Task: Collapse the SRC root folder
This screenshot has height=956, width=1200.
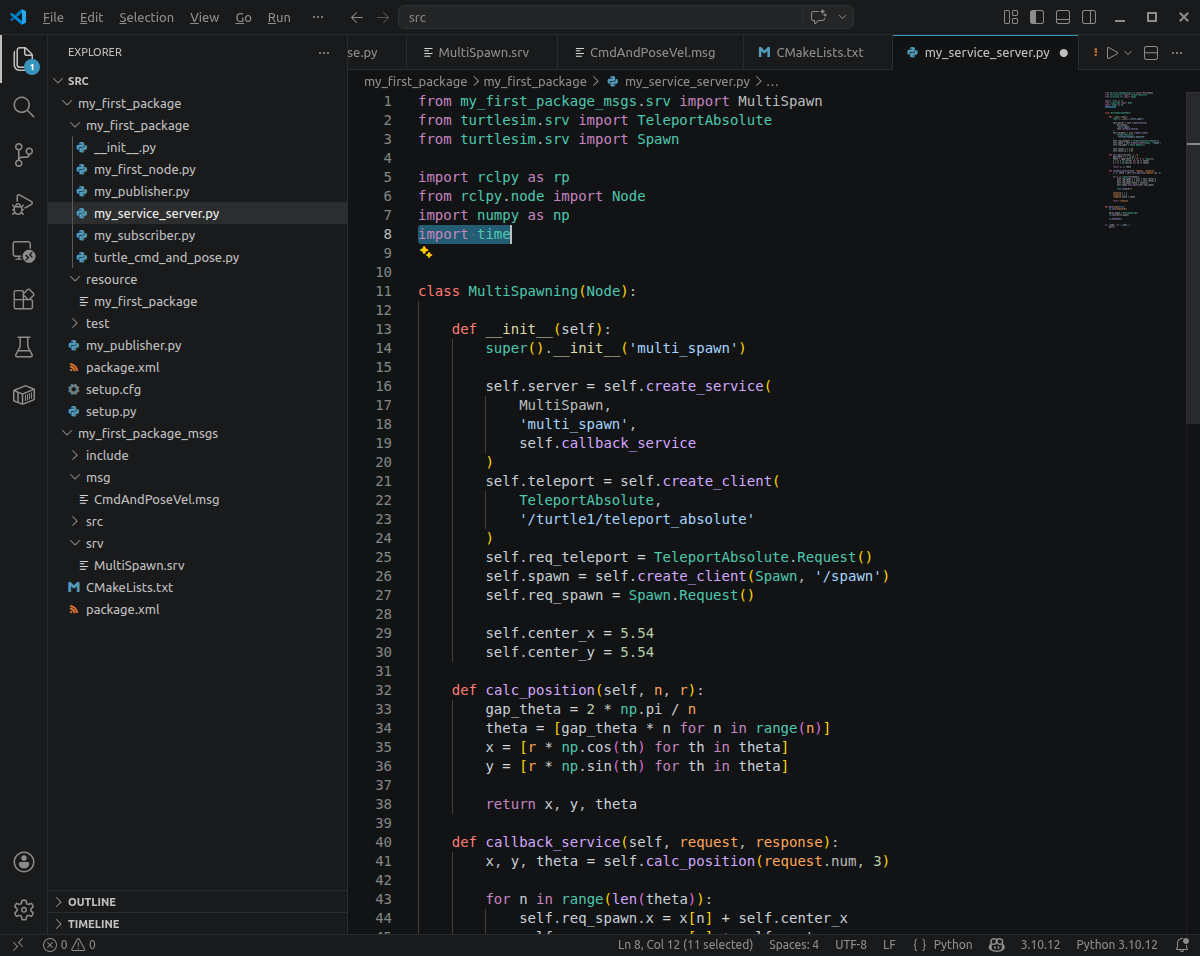Action: point(58,81)
